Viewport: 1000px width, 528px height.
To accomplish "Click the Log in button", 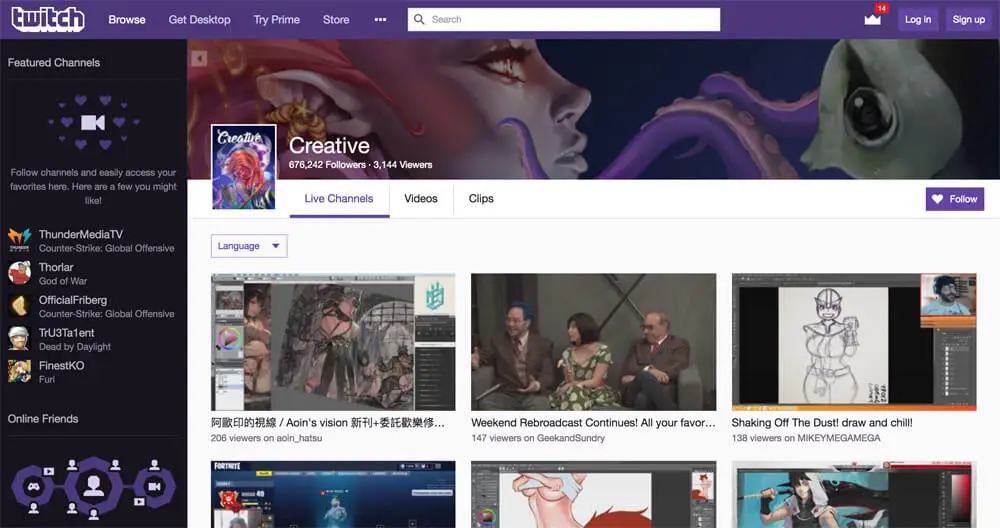I will (918, 19).
